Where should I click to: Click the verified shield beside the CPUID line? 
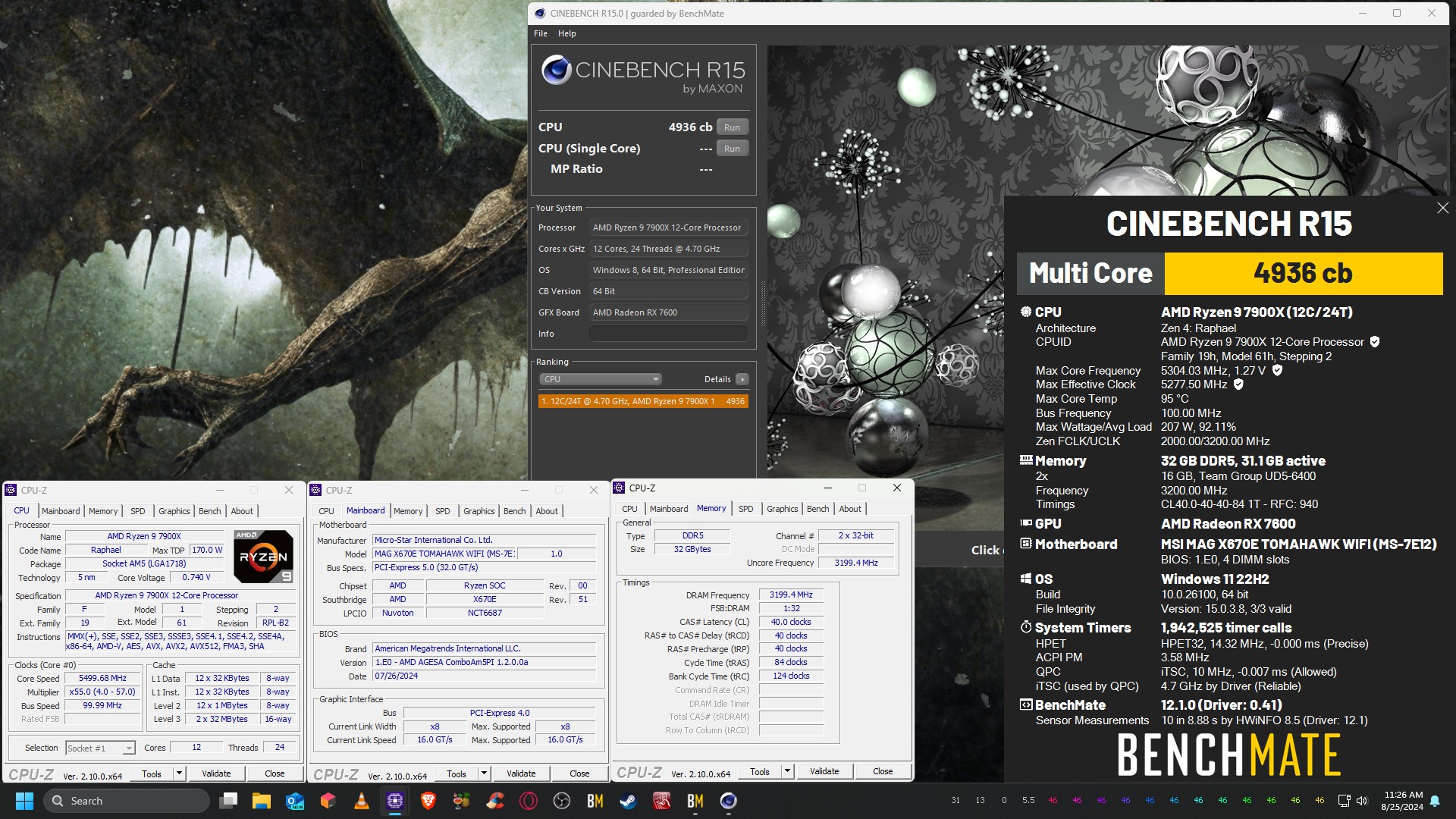pyautogui.click(x=1375, y=342)
